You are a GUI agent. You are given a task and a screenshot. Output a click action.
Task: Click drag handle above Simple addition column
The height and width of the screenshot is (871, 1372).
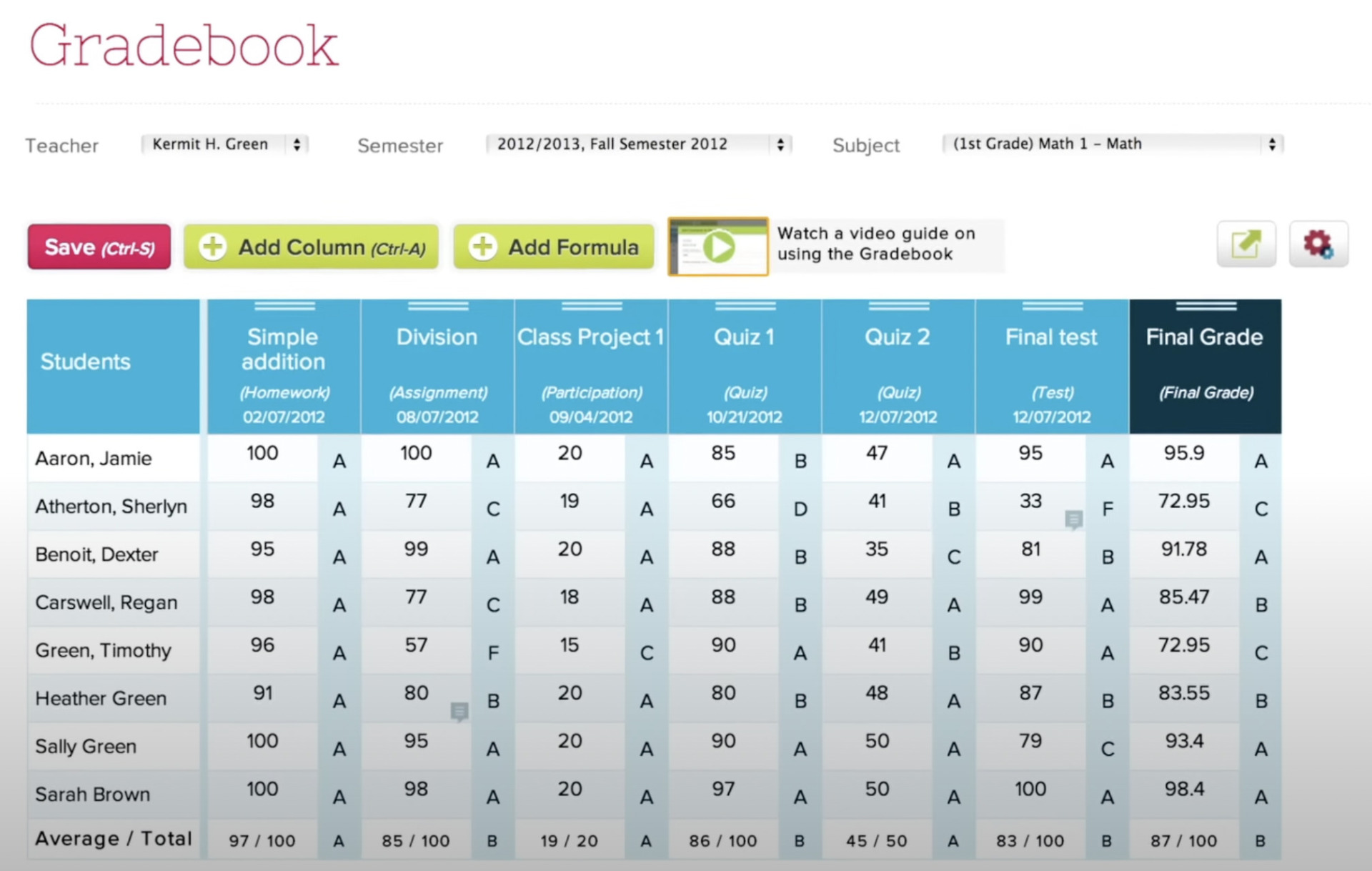click(284, 306)
